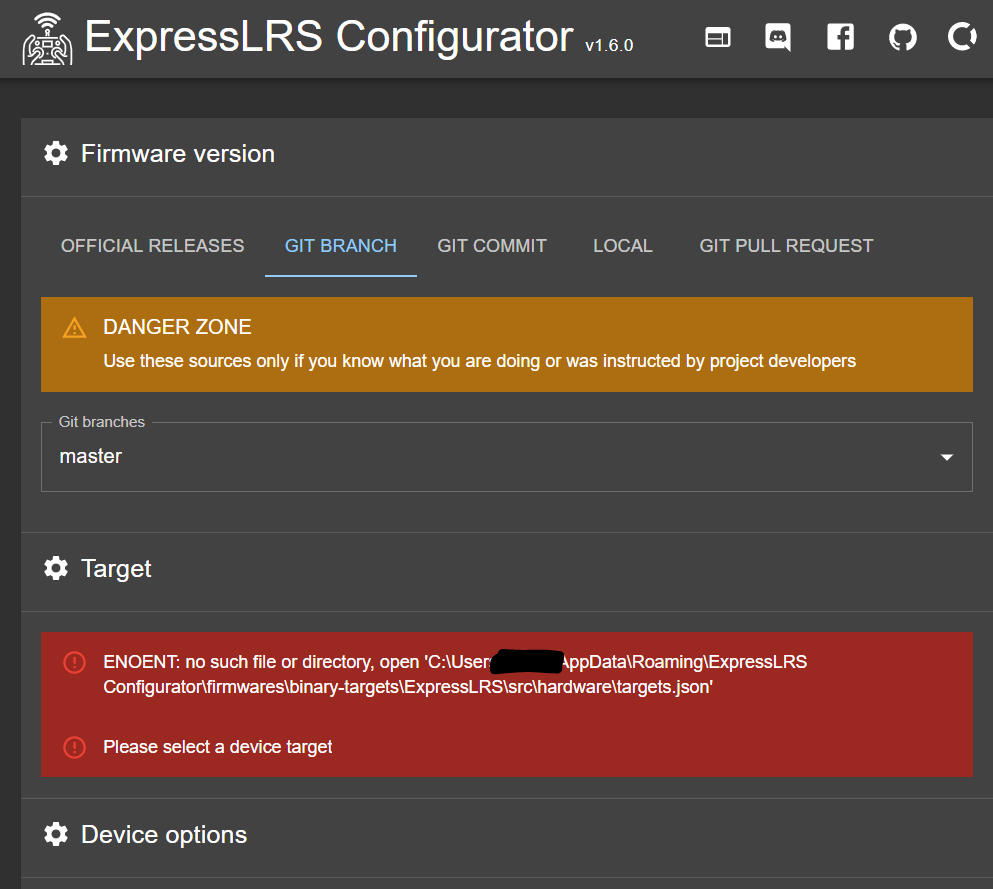Click the update check icon in the header
The image size is (993, 889).
coord(961,37)
